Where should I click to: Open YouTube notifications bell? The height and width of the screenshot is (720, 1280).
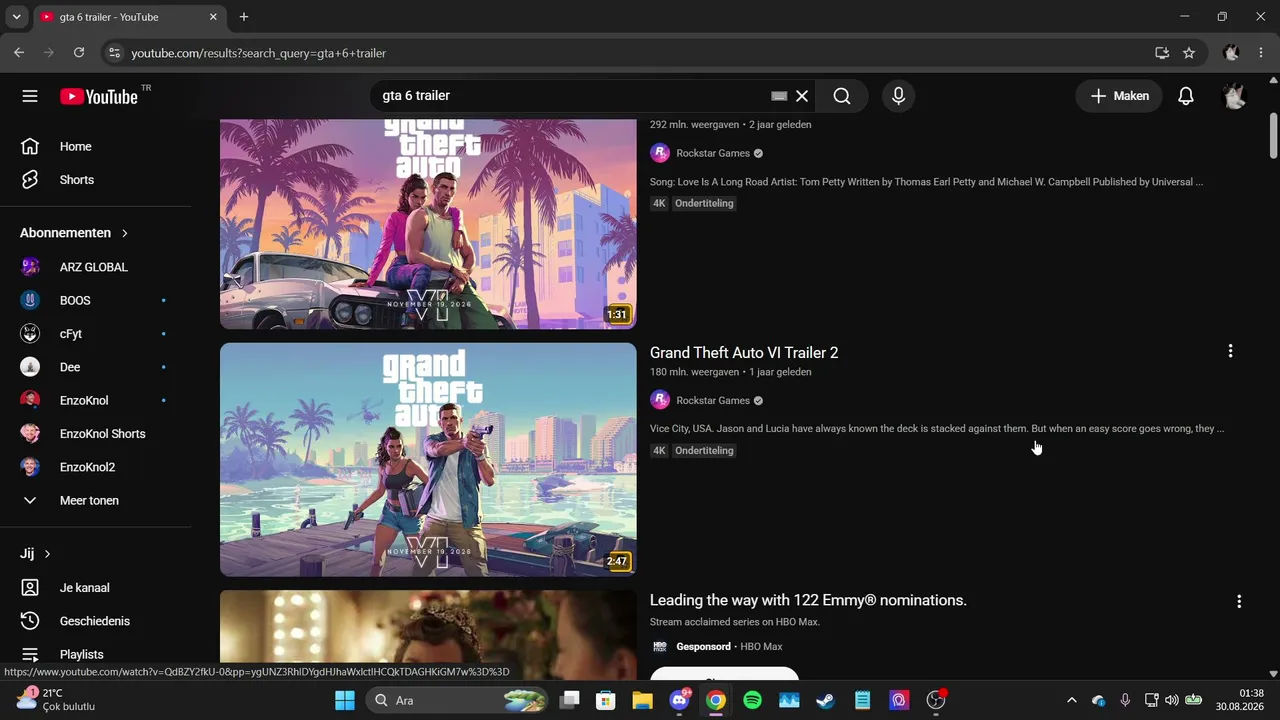pos(1186,96)
